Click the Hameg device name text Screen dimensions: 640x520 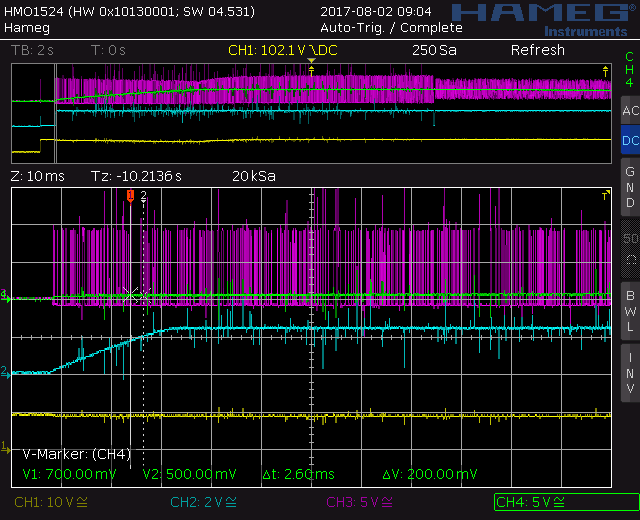pos(27,28)
